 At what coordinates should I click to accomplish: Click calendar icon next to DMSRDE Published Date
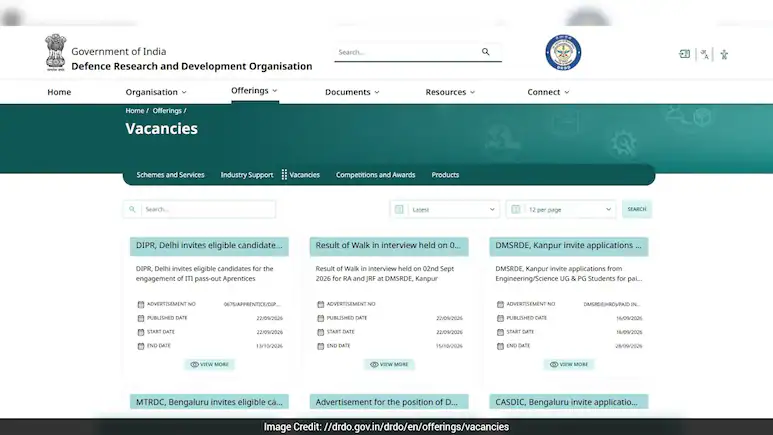click(500, 318)
